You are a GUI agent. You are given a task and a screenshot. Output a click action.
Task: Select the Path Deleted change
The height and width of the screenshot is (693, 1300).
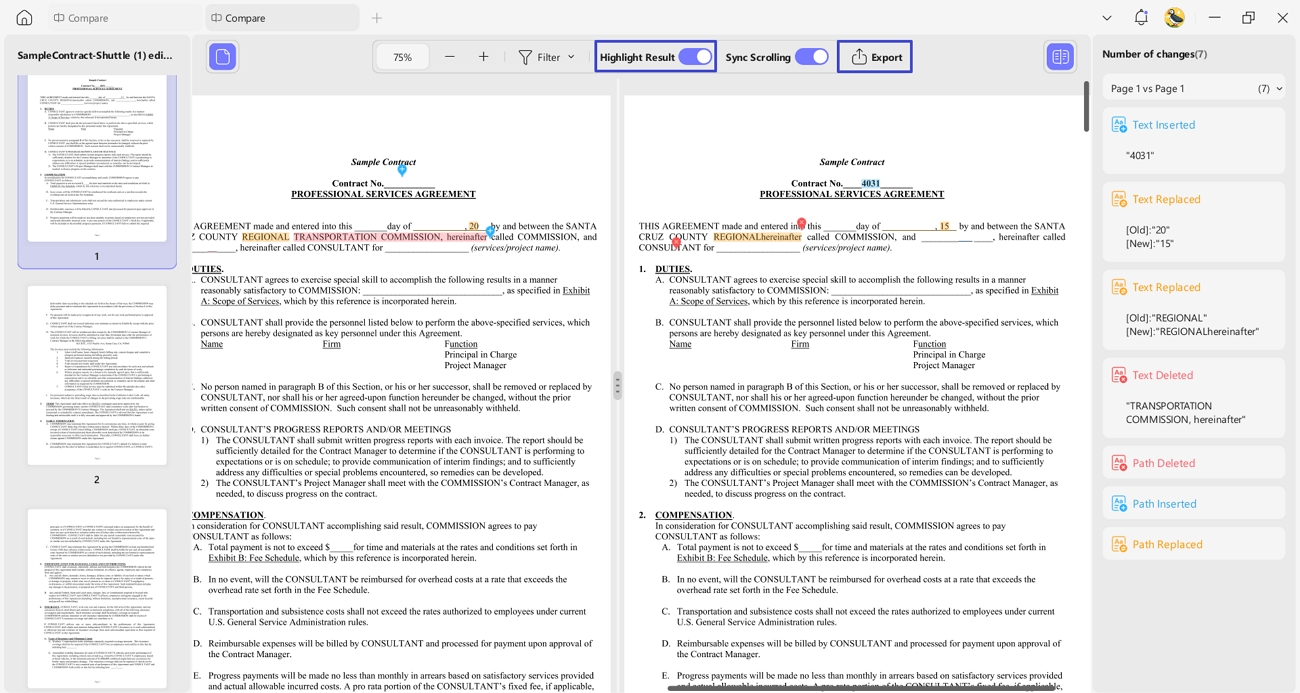pos(1194,463)
